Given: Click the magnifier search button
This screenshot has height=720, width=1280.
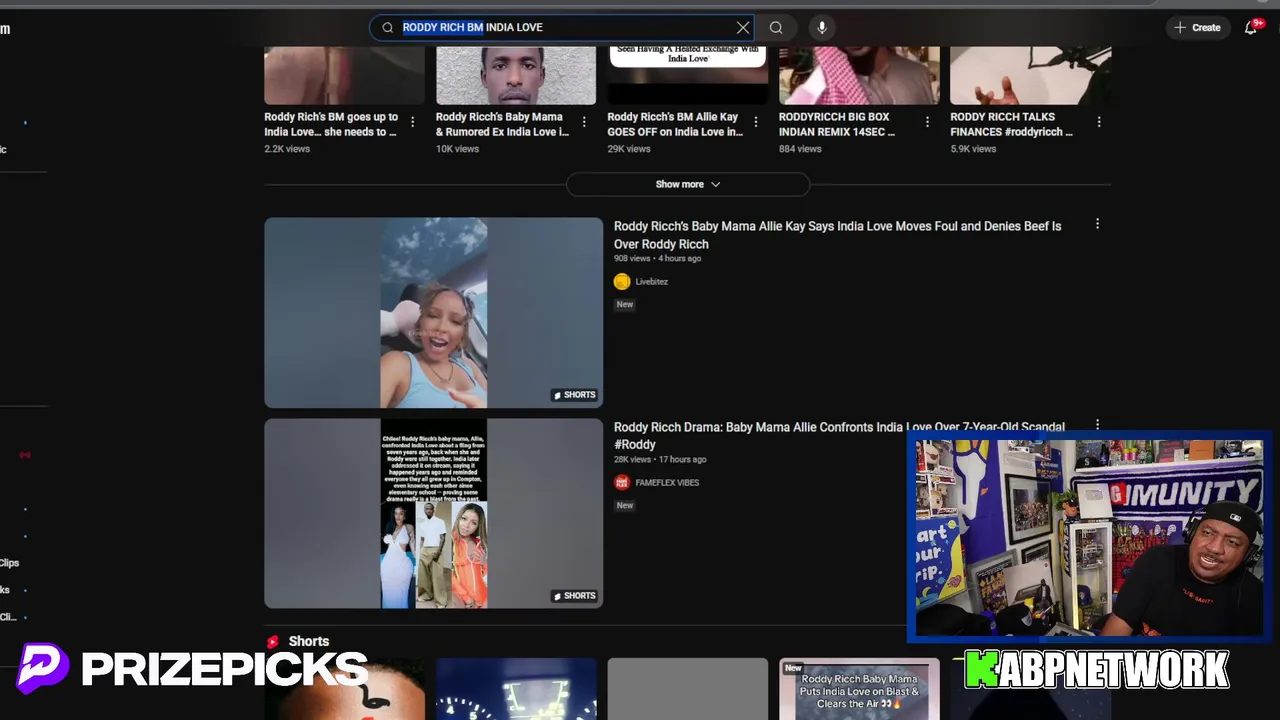Looking at the screenshot, I should 776,28.
